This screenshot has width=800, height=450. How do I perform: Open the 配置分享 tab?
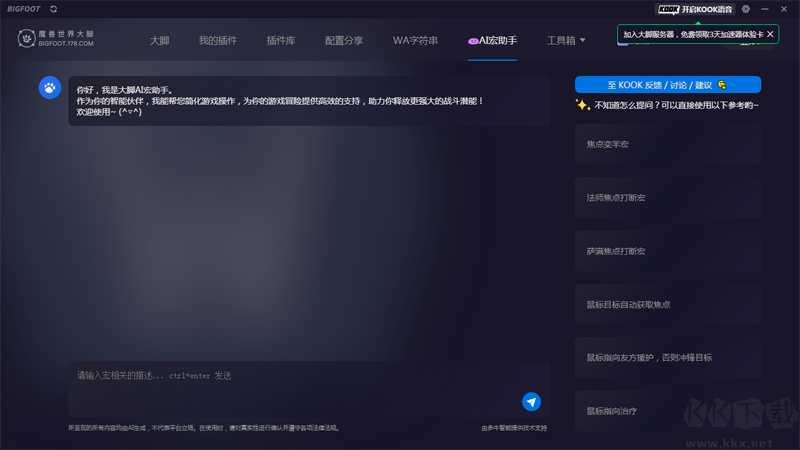[x=344, y=40]
